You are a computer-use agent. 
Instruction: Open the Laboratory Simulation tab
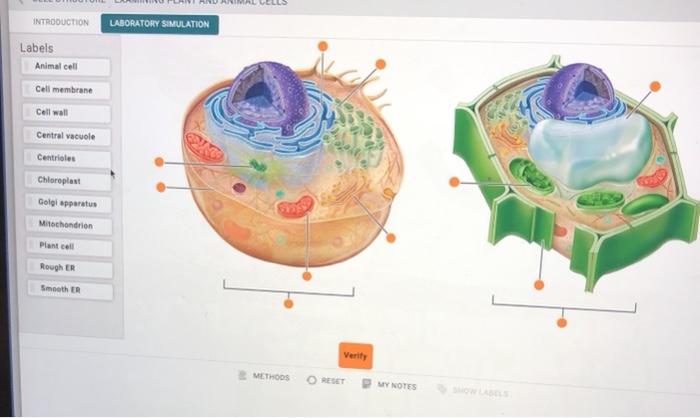pos(159,24)
